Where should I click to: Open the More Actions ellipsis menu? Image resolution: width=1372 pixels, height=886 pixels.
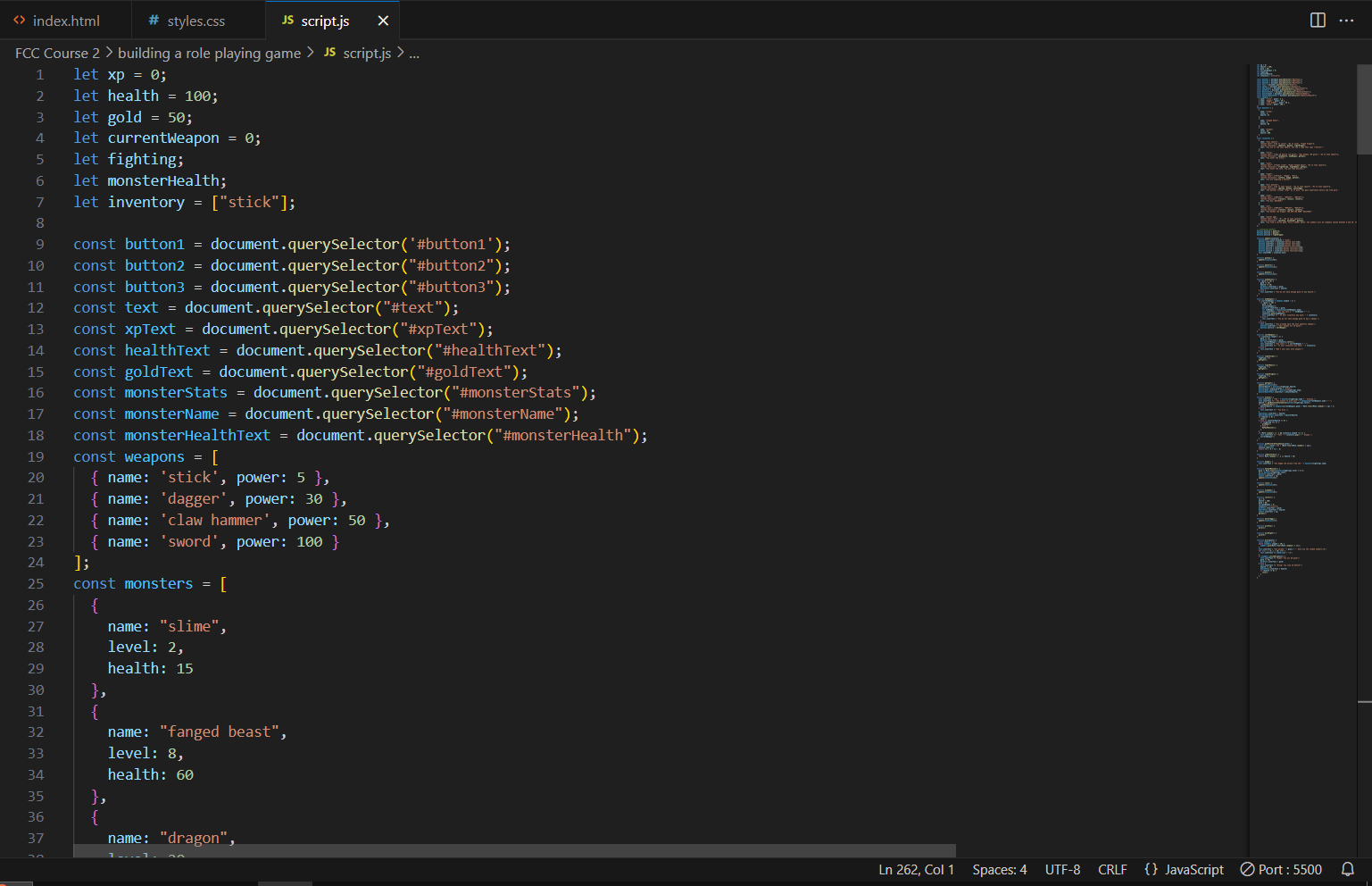pos(1346,21)
